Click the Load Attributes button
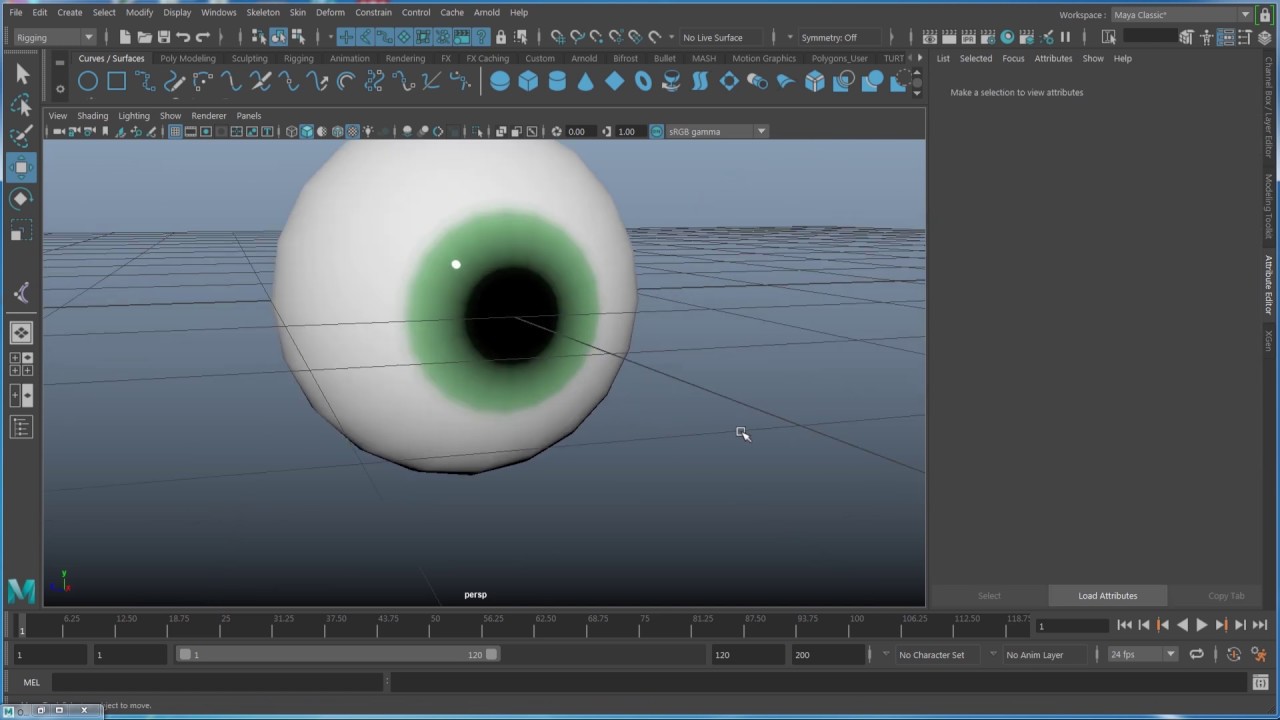The image size is (1280, 720). pyautogui.click(x=1107, y=595)
